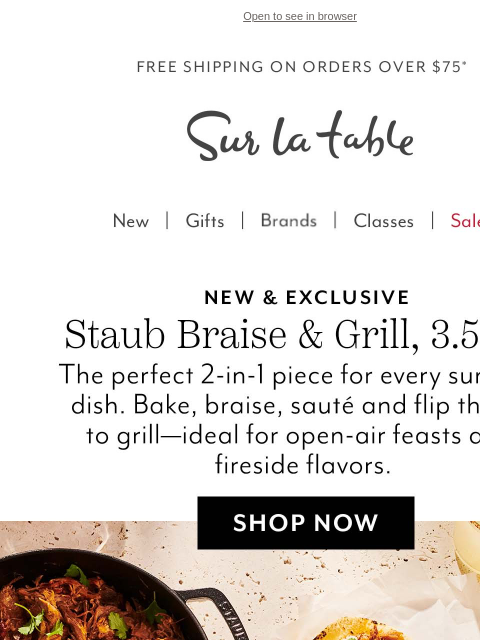Image resolution: width=480 pixels, height=640 pixels.
Task: Click the free shipping over $75 banner
Action: (302, 67)
